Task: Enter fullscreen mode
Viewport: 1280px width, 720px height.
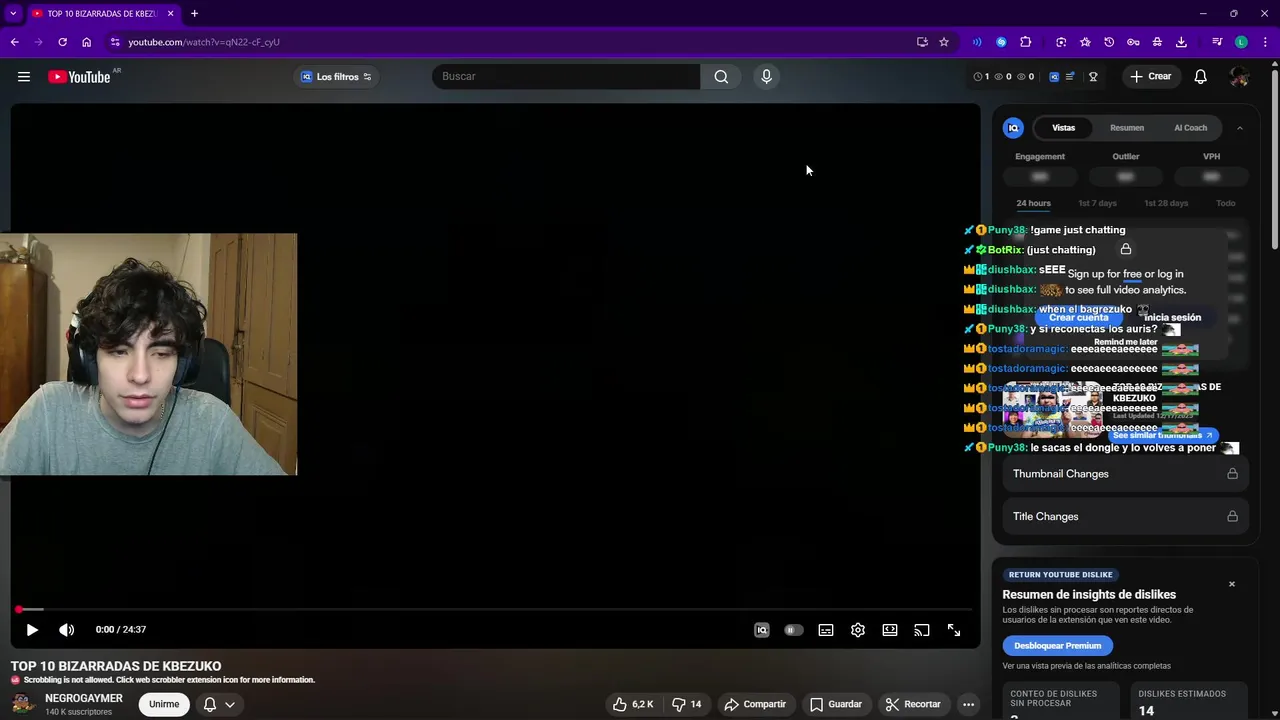Action: (x=954, y=630)
